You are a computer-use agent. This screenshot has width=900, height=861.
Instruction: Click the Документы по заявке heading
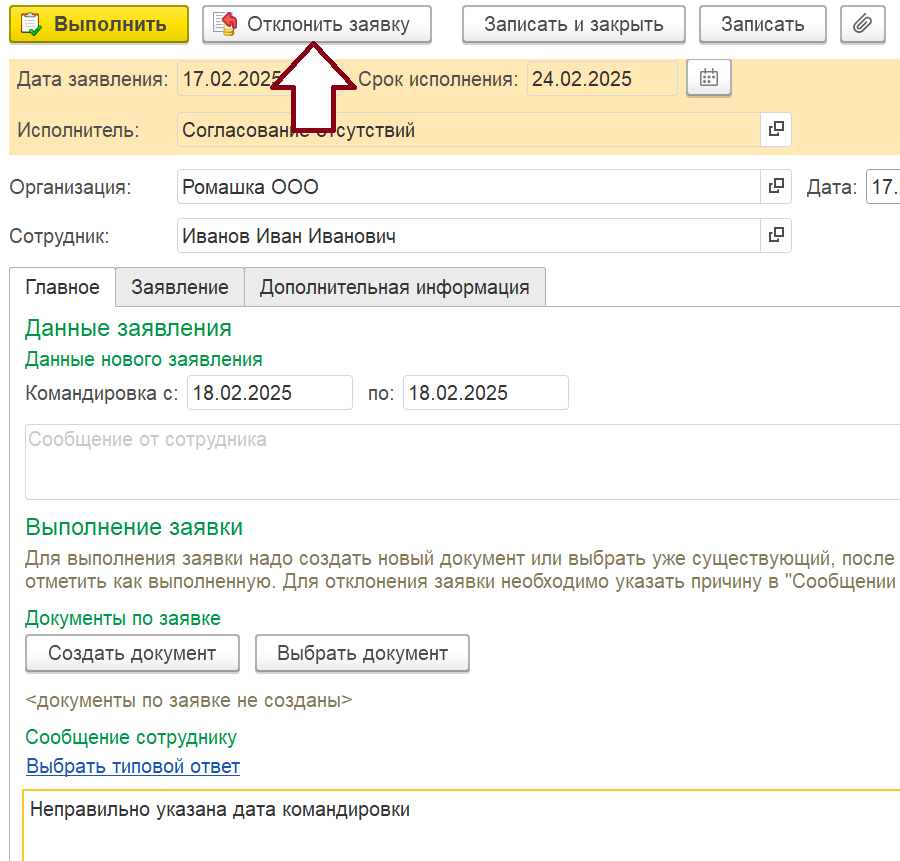[123, 618]
